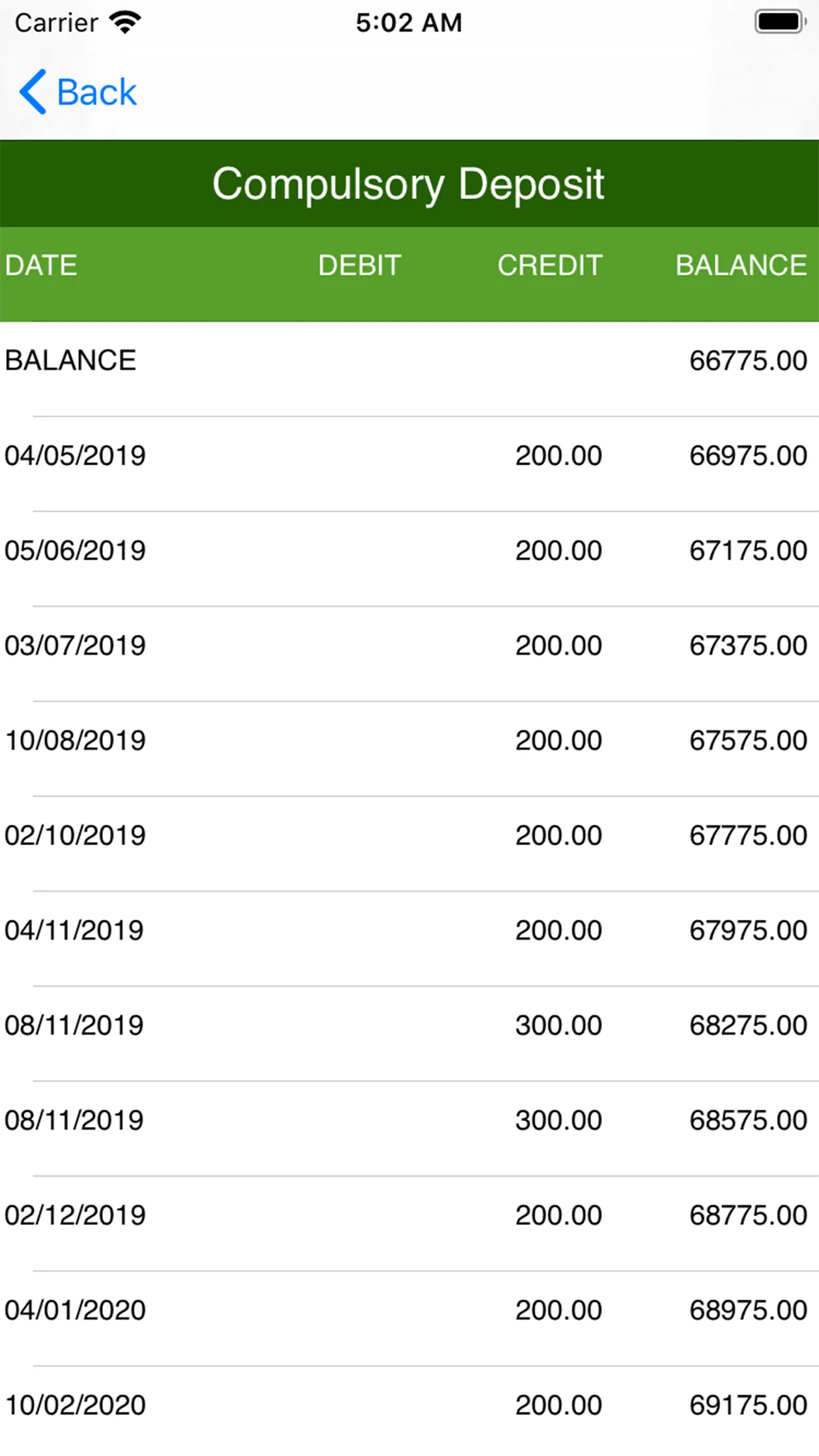Tap the DATE column header
Image resolution: width=819 pixels, height=1456 pixels.
point(41,265)
